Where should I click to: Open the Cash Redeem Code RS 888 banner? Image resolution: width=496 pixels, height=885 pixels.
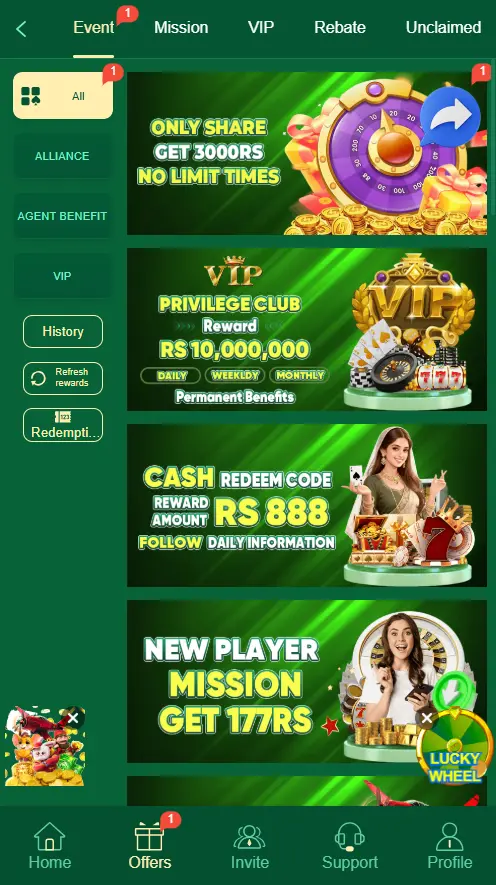tap(306, 505)
